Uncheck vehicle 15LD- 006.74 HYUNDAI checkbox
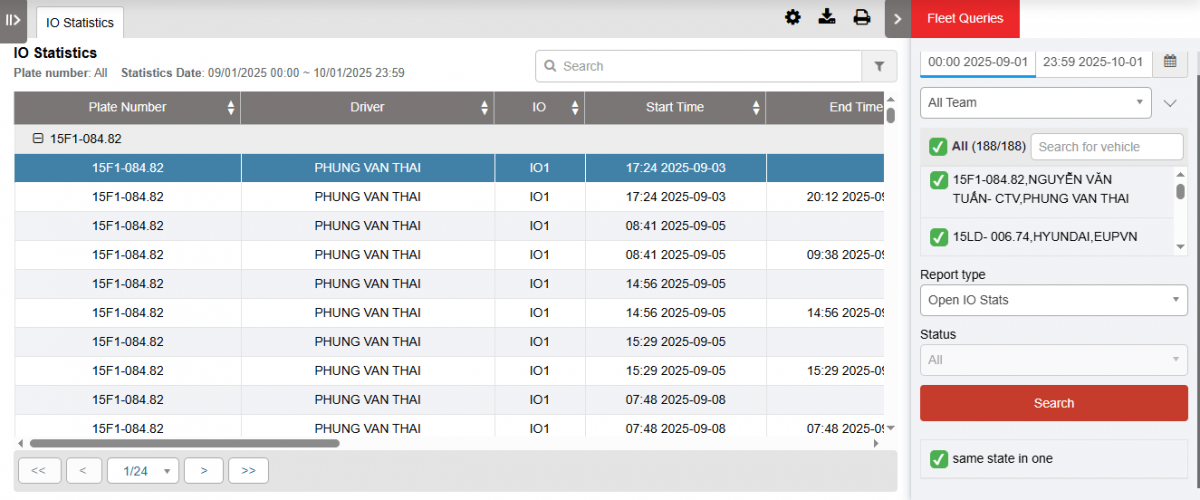 tap(938, 237)
